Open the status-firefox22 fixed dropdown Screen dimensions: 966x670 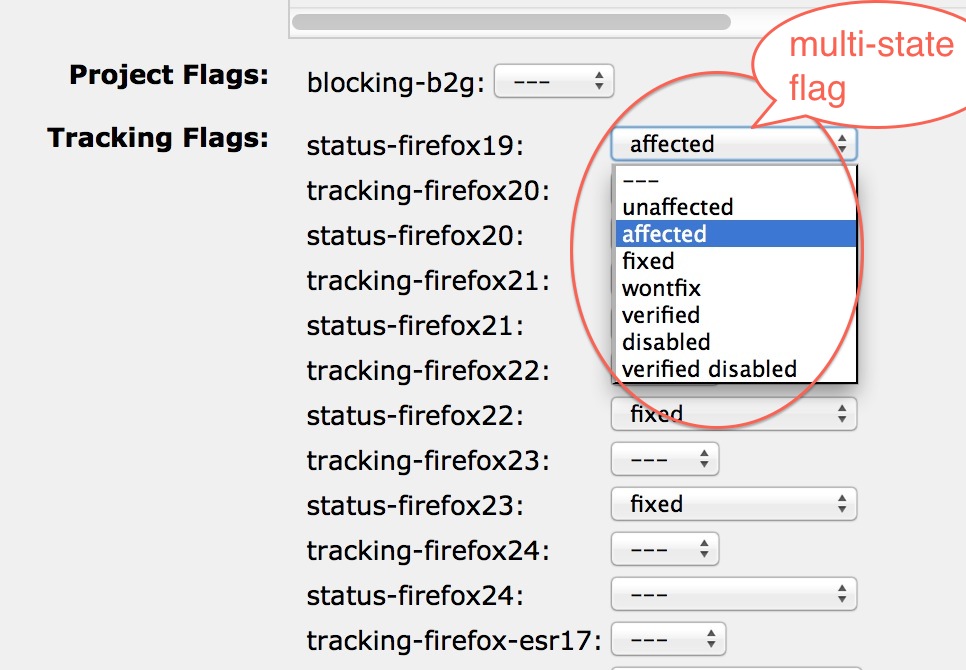pos(734,414)
